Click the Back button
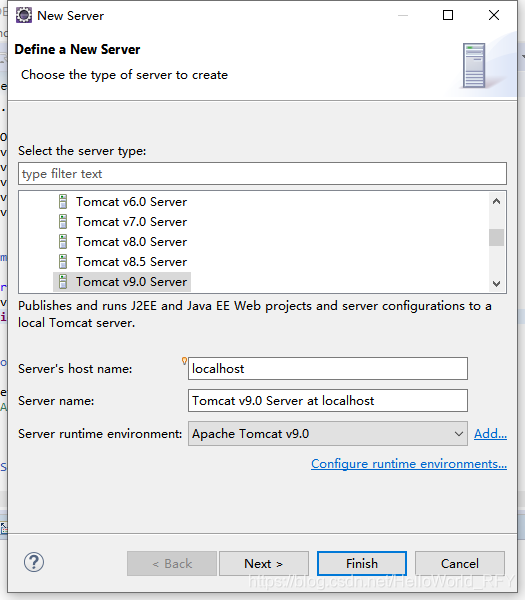 point(172,564)
